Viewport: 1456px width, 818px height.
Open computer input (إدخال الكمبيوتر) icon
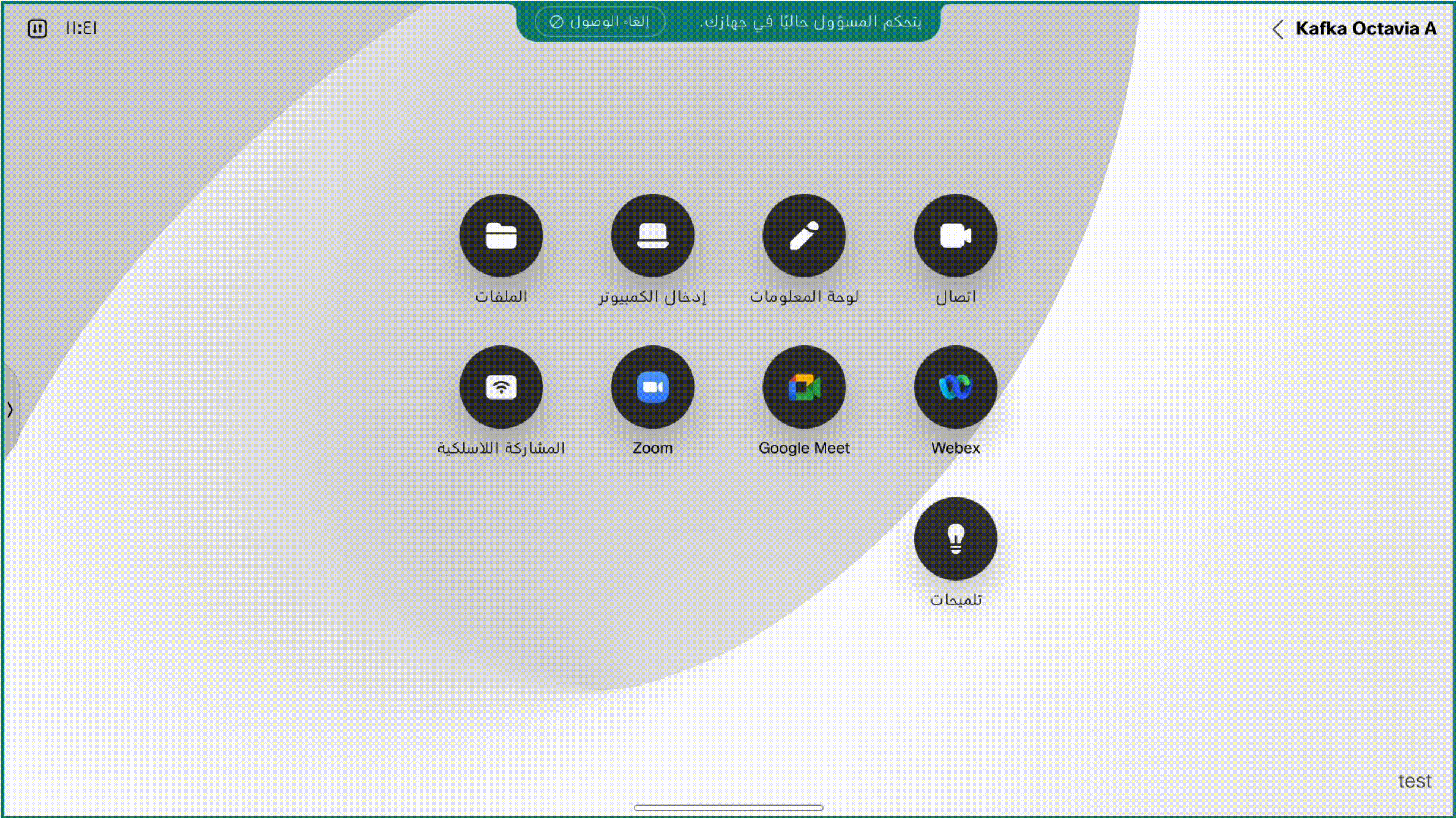point(652,236)
